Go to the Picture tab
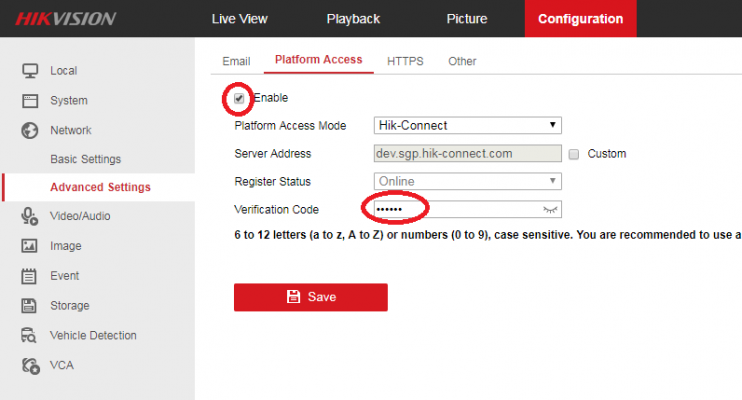Viewport: 742px width, 400px height. (467, 19)
